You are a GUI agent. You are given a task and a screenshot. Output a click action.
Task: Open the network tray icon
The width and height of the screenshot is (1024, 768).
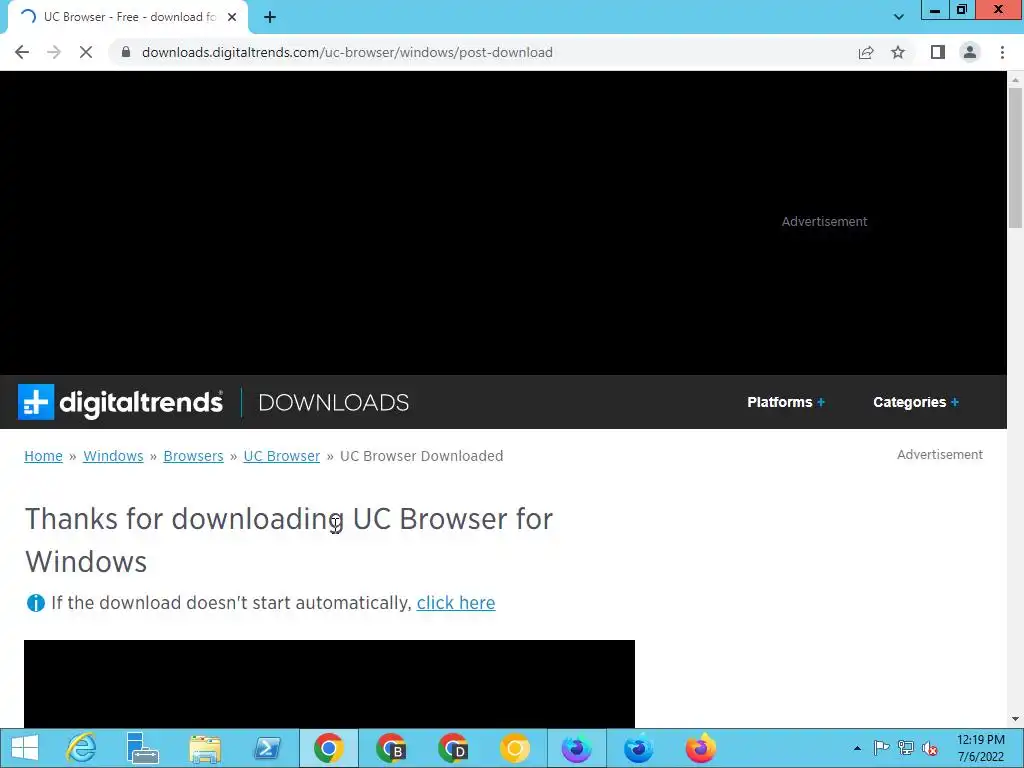[x=906, y=748]
